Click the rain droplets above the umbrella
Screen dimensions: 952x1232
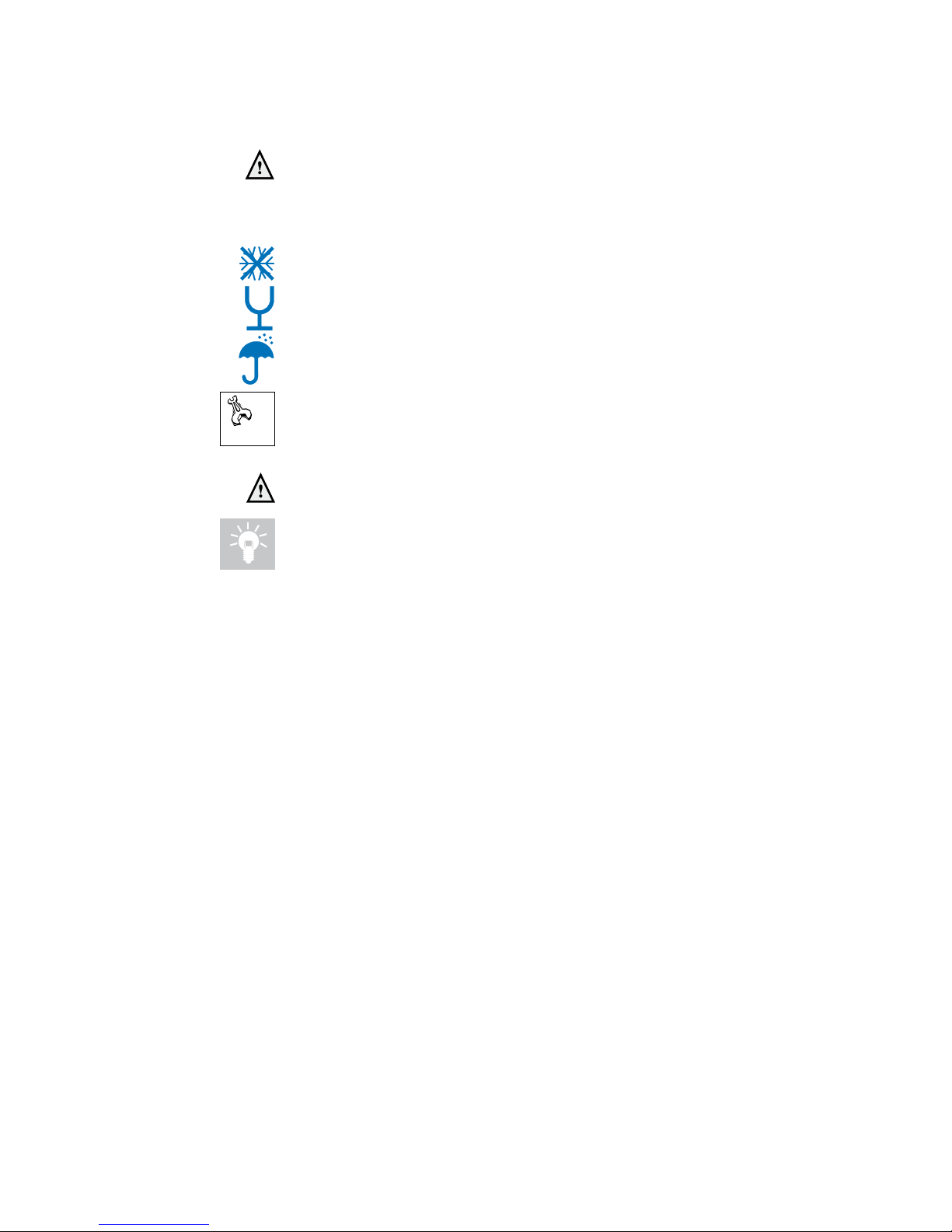coord(265,340)
